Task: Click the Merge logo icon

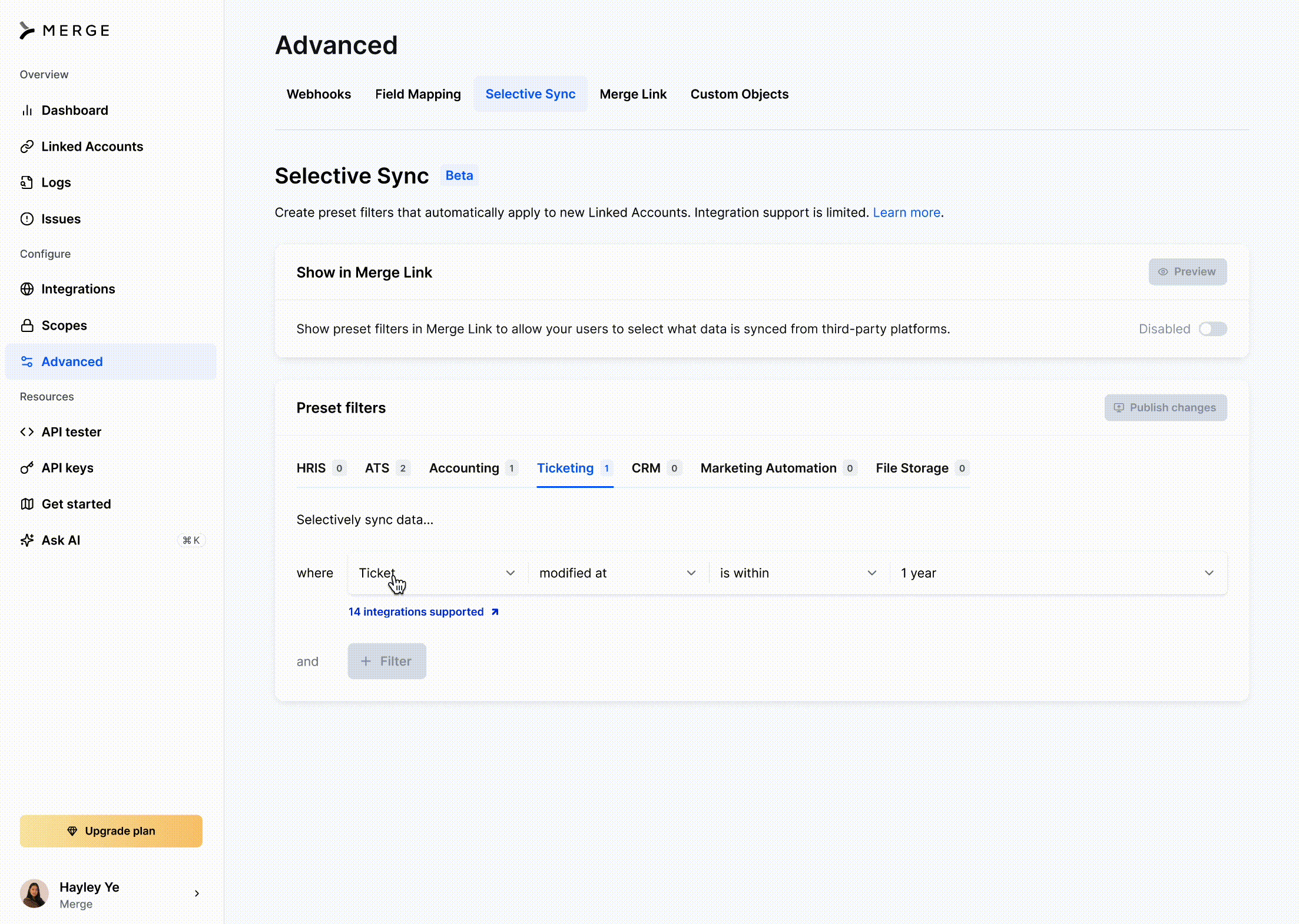Action: coord(27,31)
